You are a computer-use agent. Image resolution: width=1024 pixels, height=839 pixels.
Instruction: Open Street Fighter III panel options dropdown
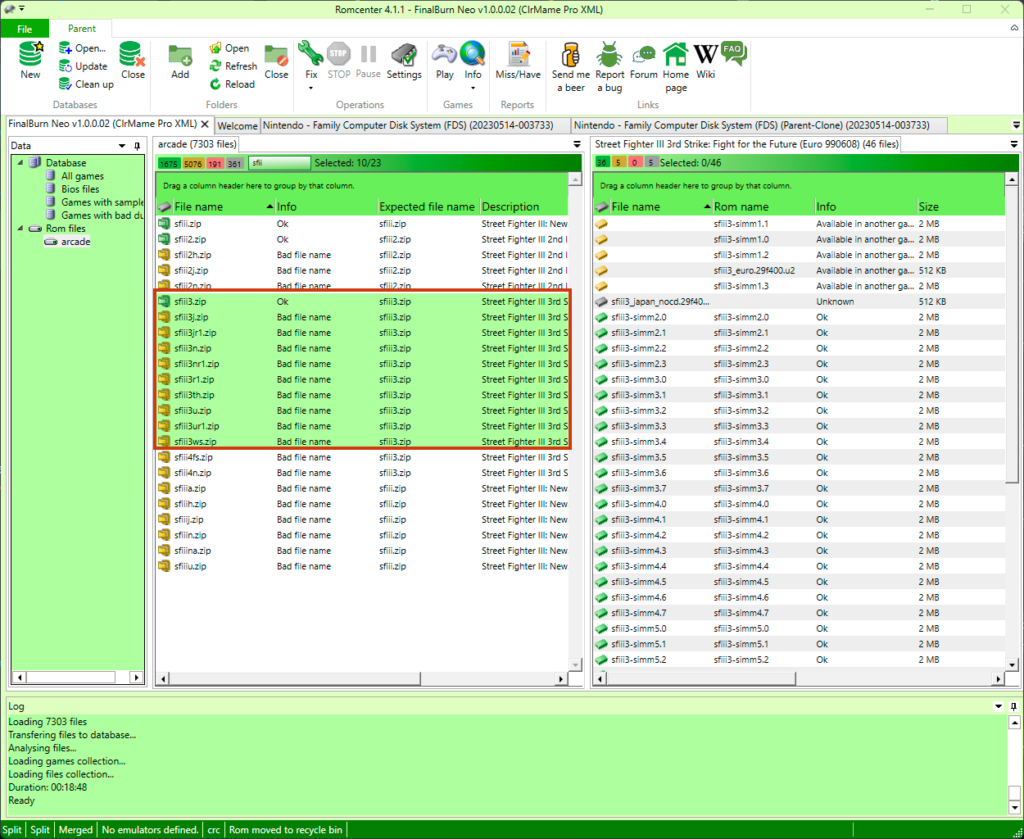1014,144
